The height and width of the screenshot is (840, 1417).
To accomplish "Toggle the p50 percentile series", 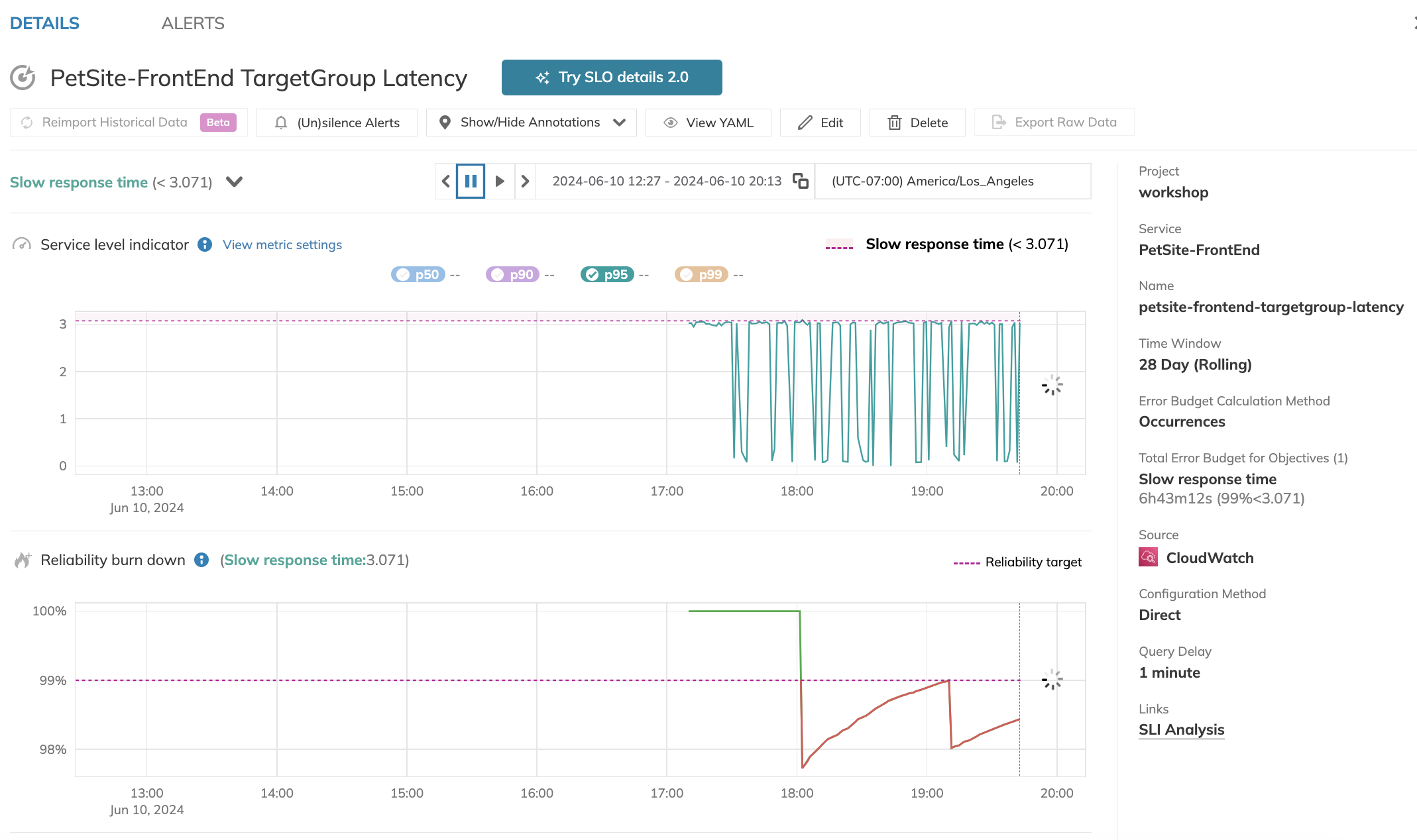I will [418, 274].
